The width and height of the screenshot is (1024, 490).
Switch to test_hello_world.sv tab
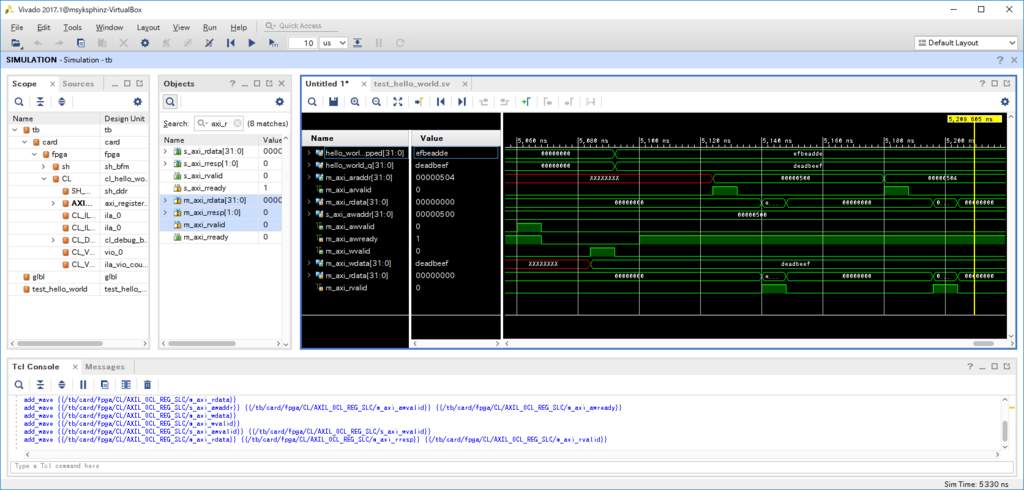coord(411,84)
